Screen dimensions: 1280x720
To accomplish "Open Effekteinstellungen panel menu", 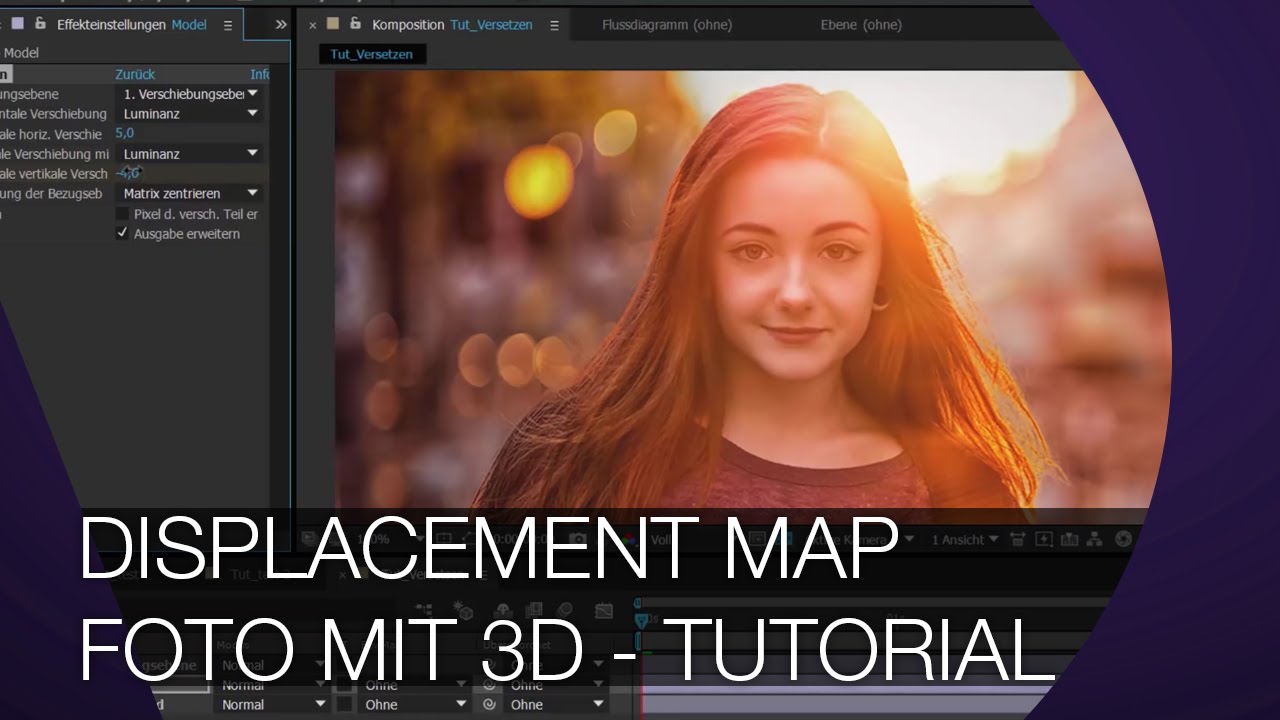I will click(227, 25).
